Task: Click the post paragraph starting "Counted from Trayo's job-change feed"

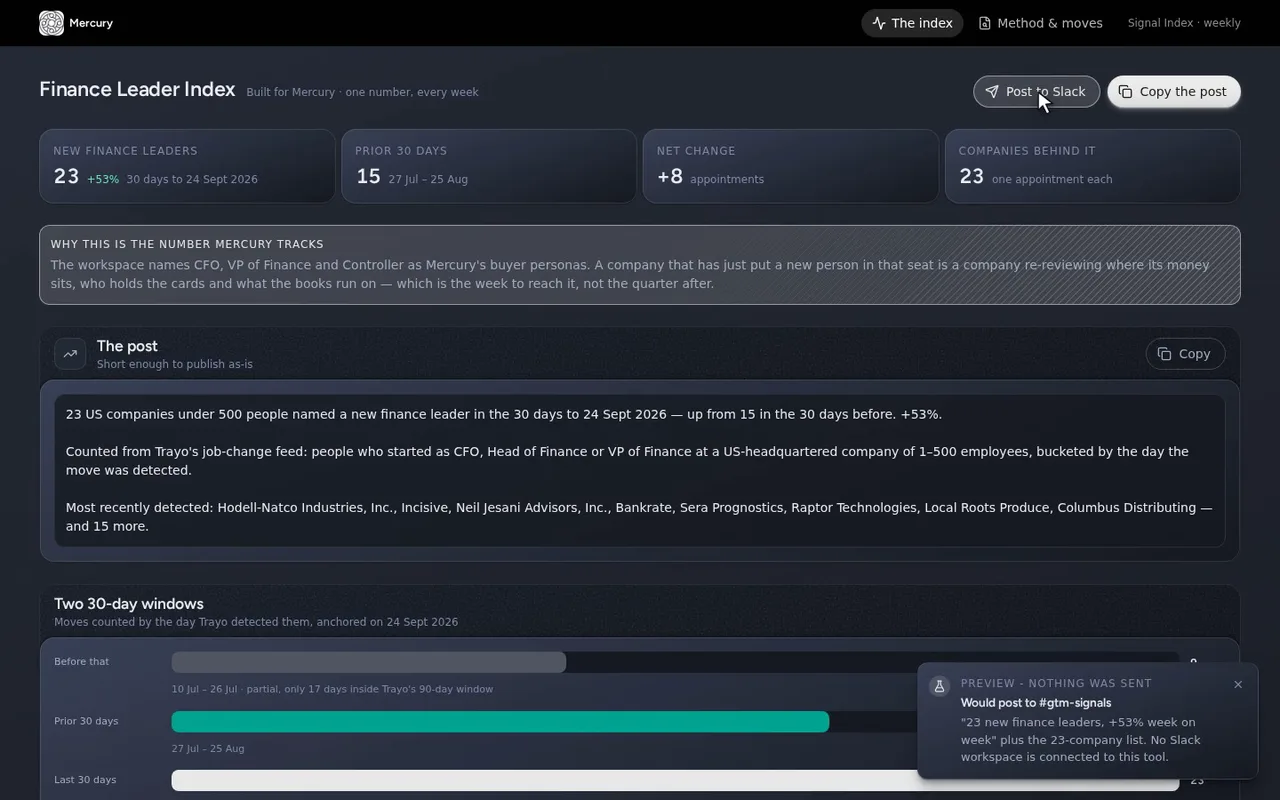Action: [627, 461]
